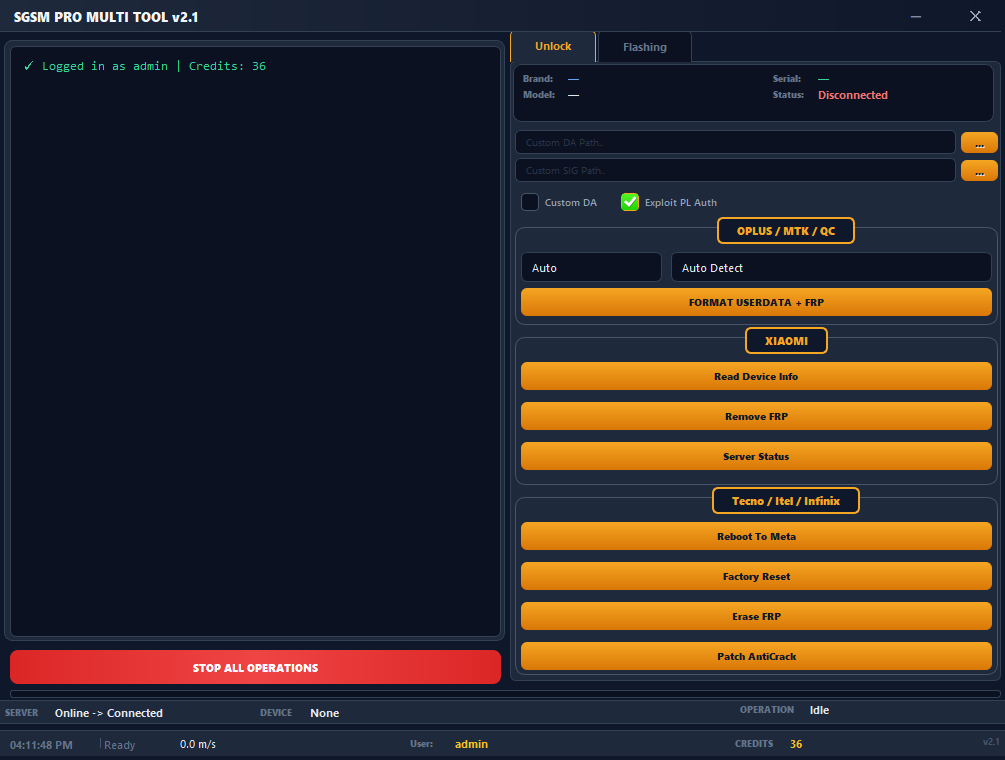The image size is (1005, 760).
Task: Click the 04:11:48 PM clock text
Action: tap(41, 745)
